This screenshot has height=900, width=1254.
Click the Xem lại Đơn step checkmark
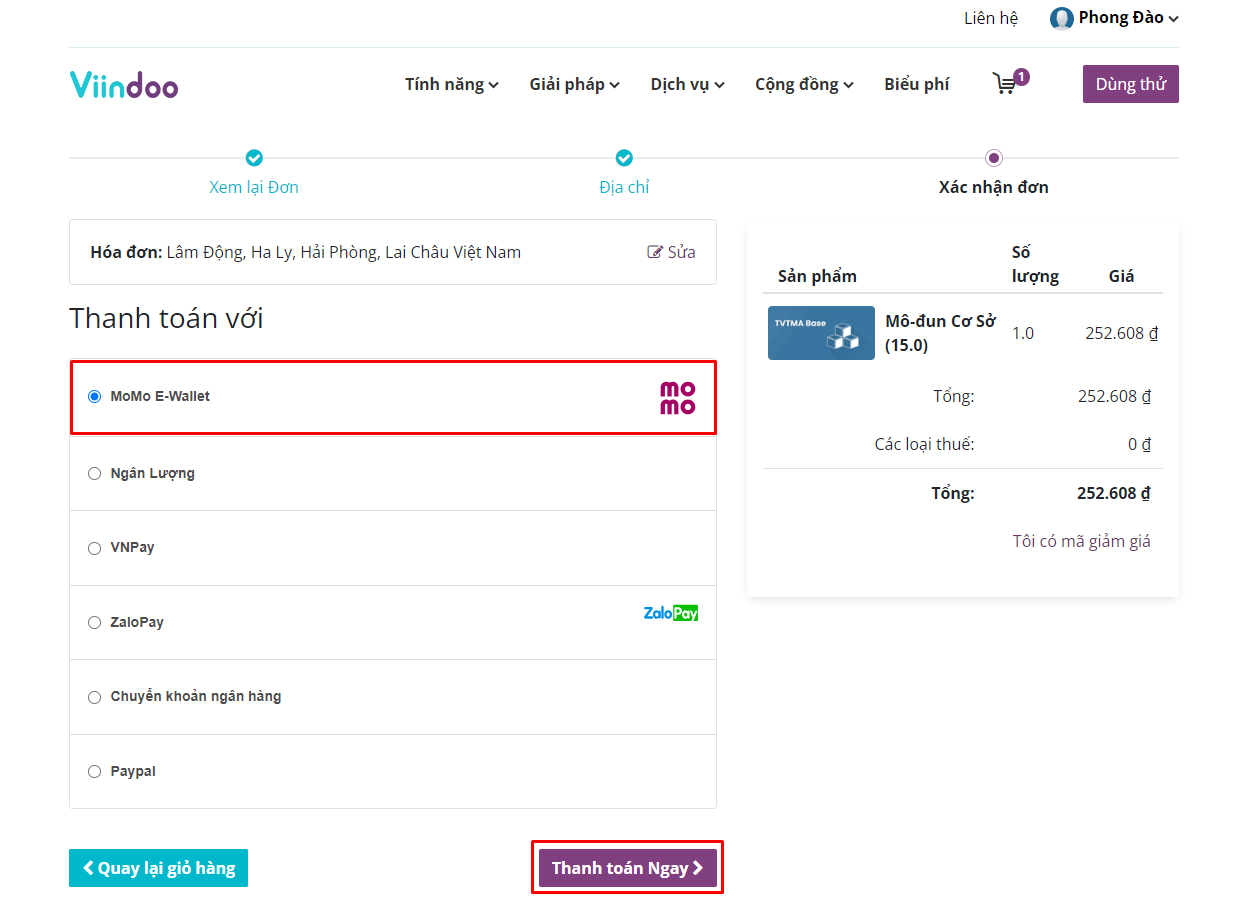click(x=254, y=158)
